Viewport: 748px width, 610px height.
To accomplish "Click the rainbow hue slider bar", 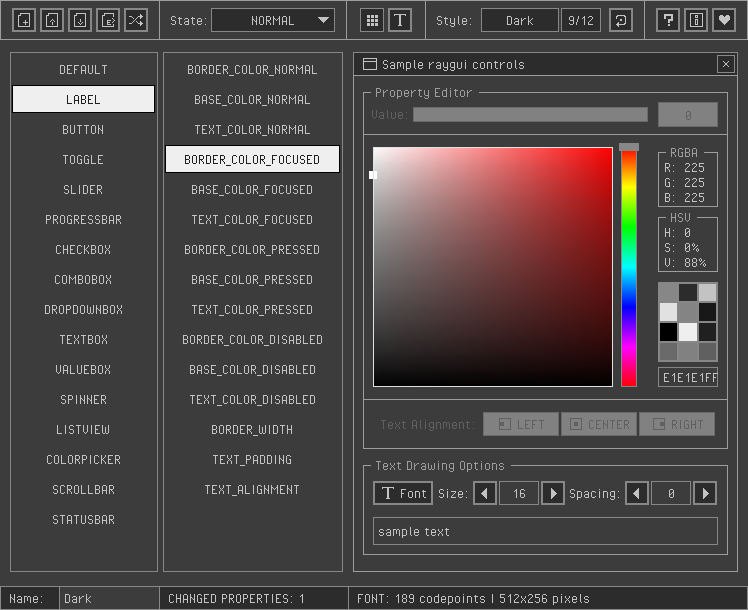I will coord(629,268).
